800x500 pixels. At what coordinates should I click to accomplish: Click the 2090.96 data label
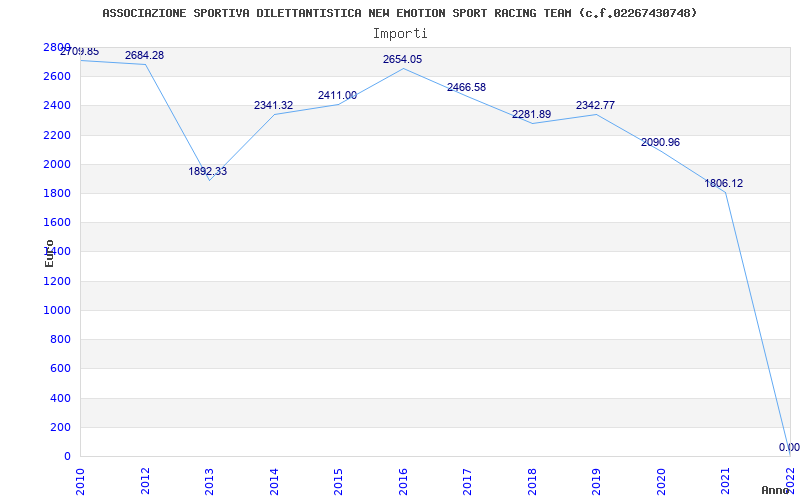[x=660, y=142]
